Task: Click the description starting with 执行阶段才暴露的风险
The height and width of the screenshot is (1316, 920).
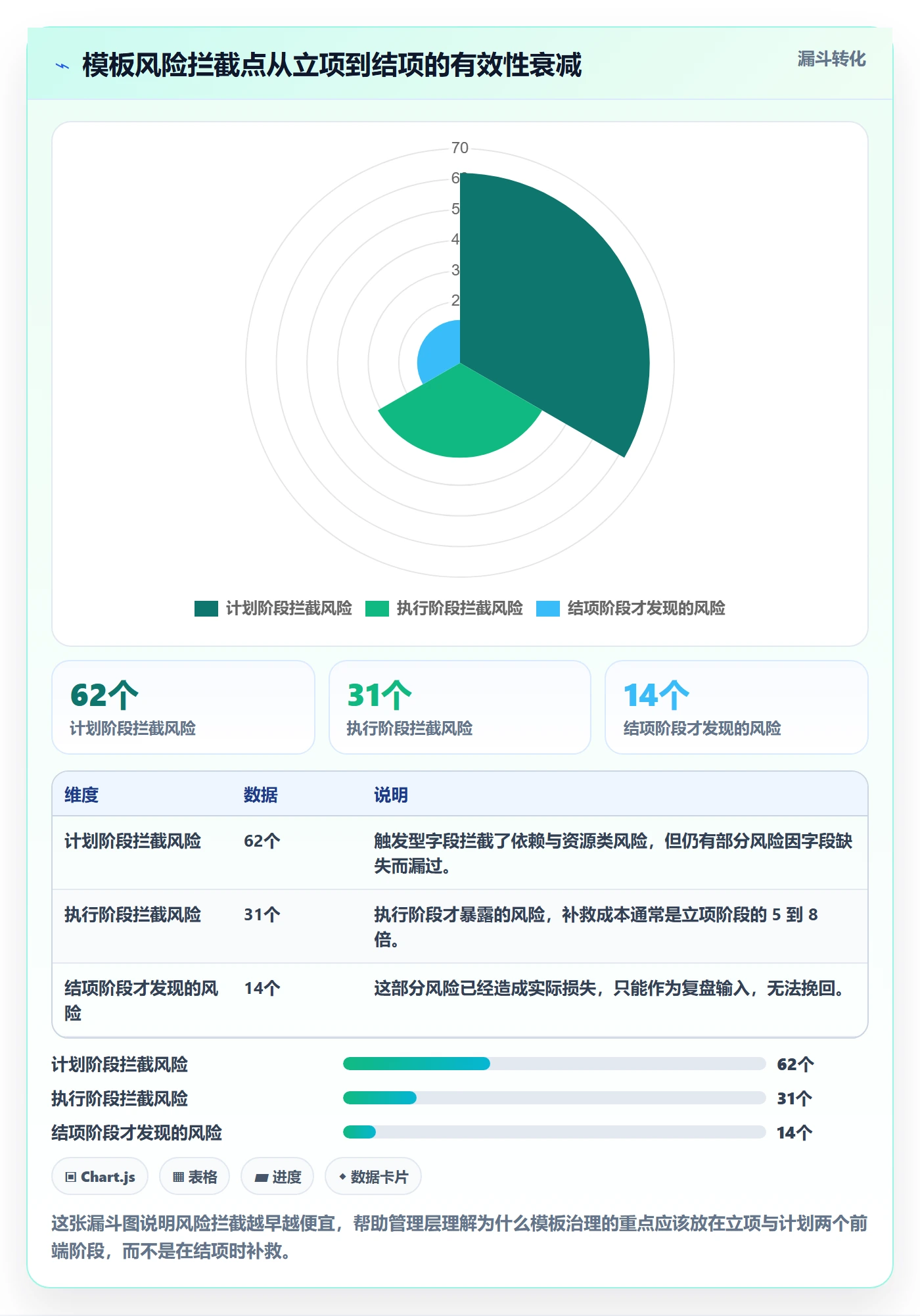Action: coord(596,927)
